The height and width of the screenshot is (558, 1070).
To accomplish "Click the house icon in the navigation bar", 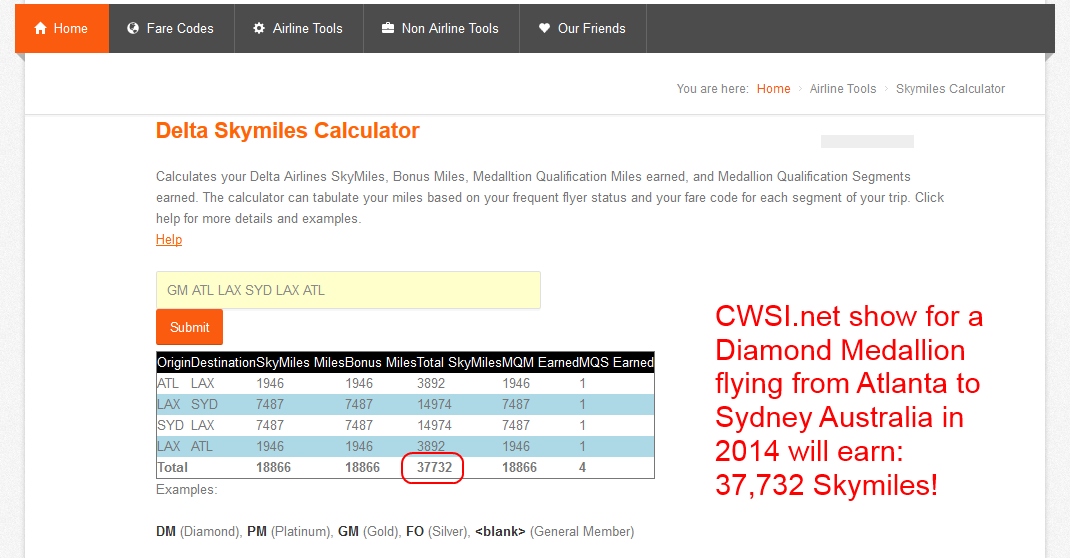I will pyautogui.click(x=40, y=28).
